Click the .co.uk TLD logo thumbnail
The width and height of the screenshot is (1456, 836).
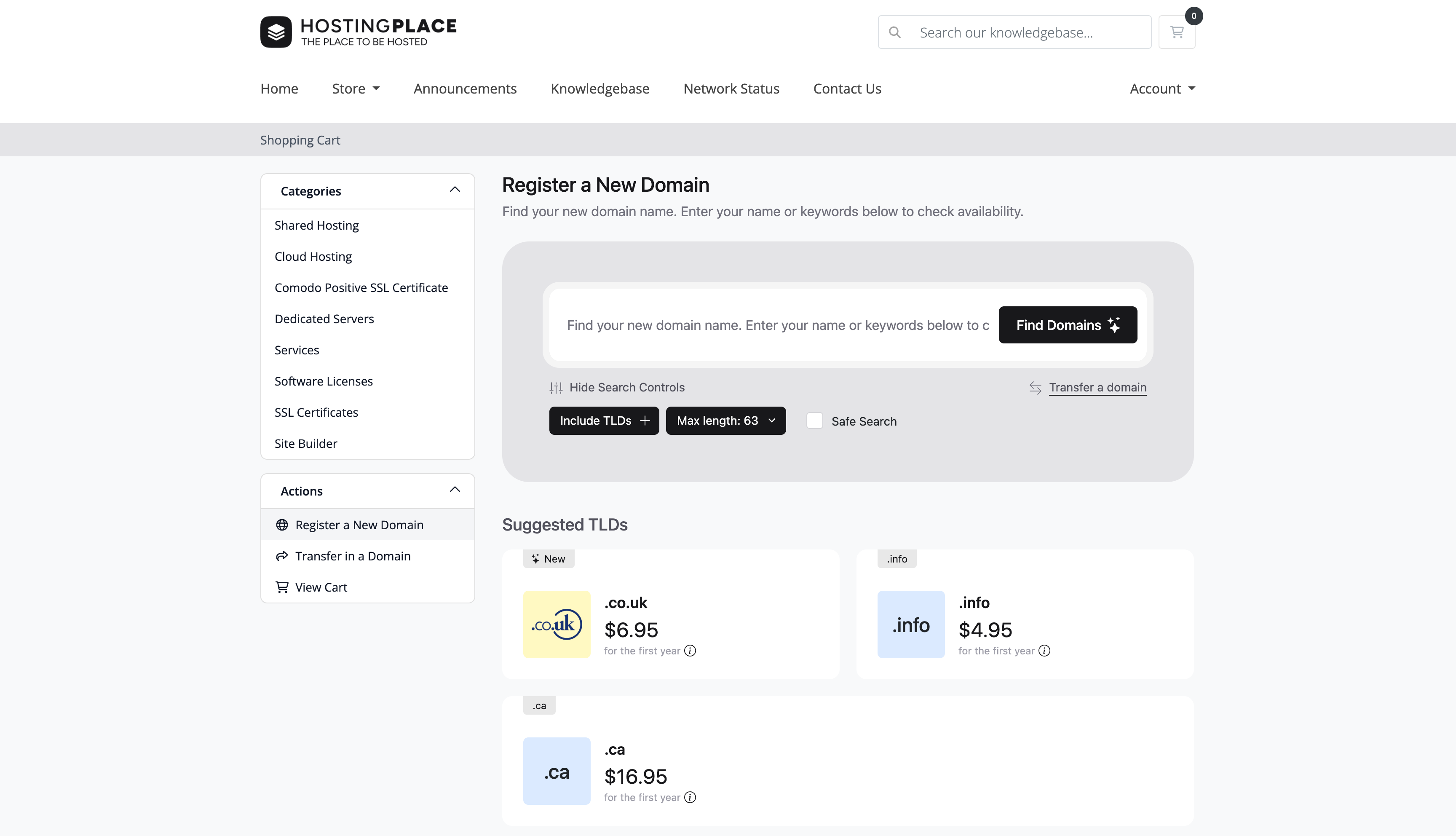557,624
